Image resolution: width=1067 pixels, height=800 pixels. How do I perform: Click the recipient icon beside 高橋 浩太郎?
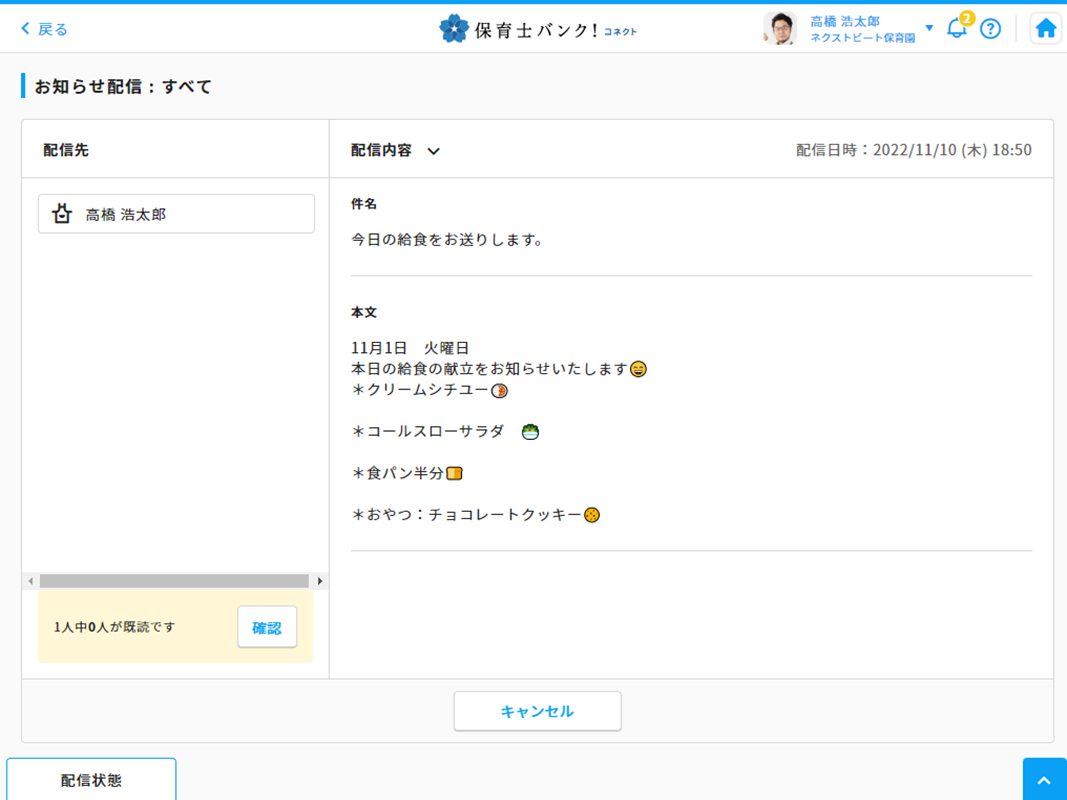[x=62, y=214]
